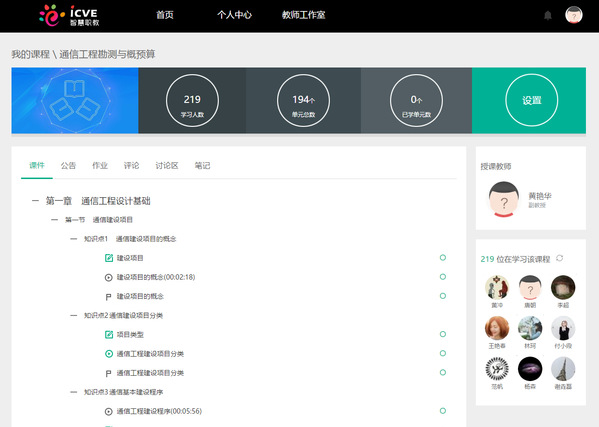Screen dimensions: 599x427
Task: Open the notification bell icon
Action: [x=548, y=15]
